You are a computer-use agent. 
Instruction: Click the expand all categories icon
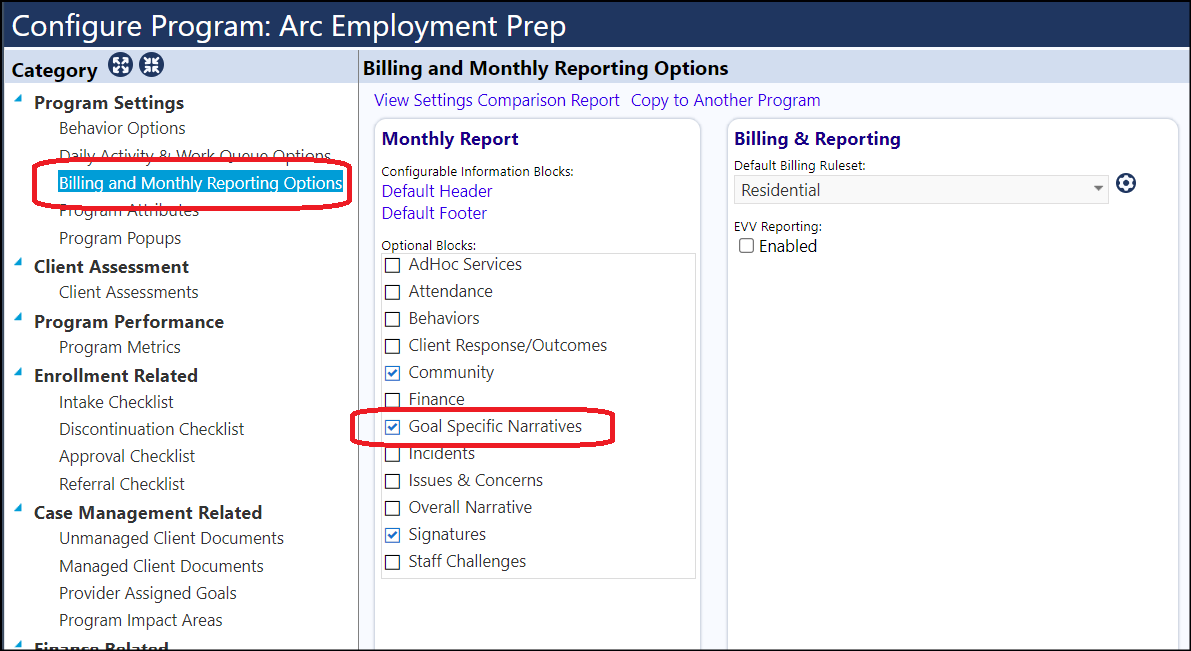pos(120,65)
